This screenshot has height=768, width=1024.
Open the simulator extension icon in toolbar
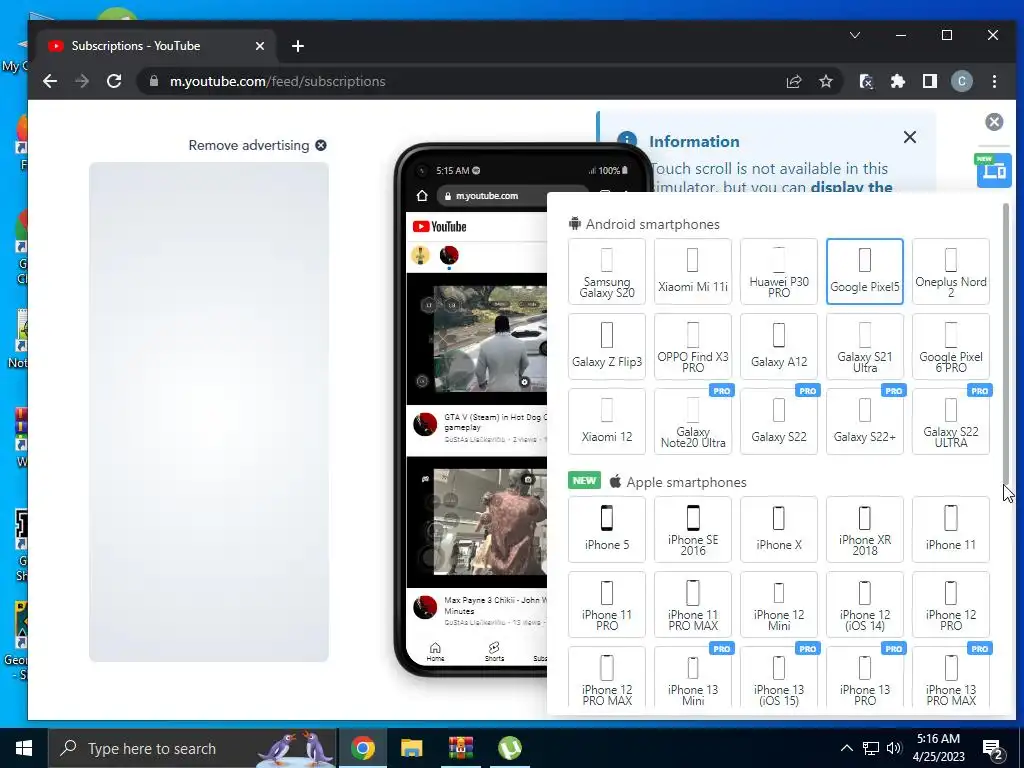(x=866, y=81)
